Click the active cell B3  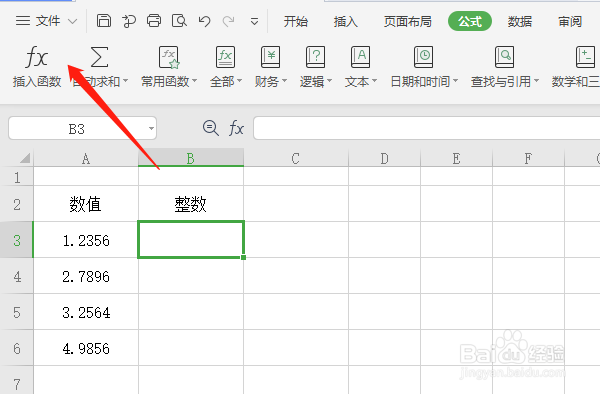point(191,239)
